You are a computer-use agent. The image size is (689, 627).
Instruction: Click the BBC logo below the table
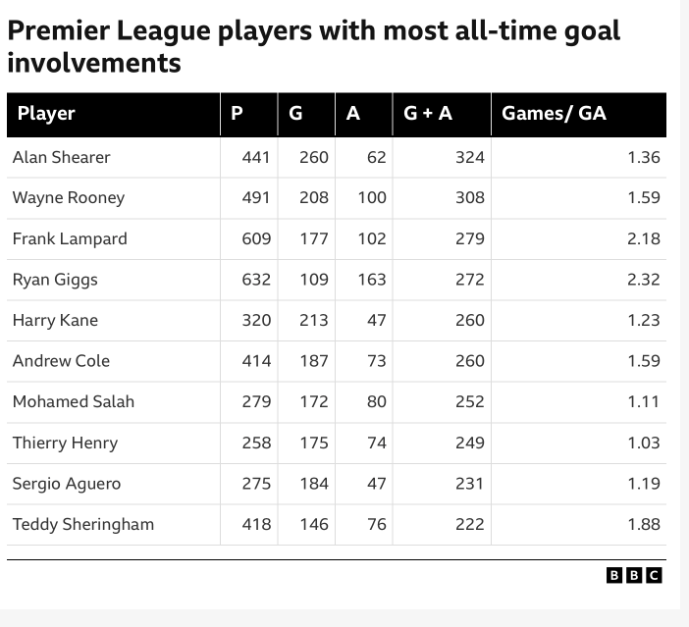[x=634, y=575]
